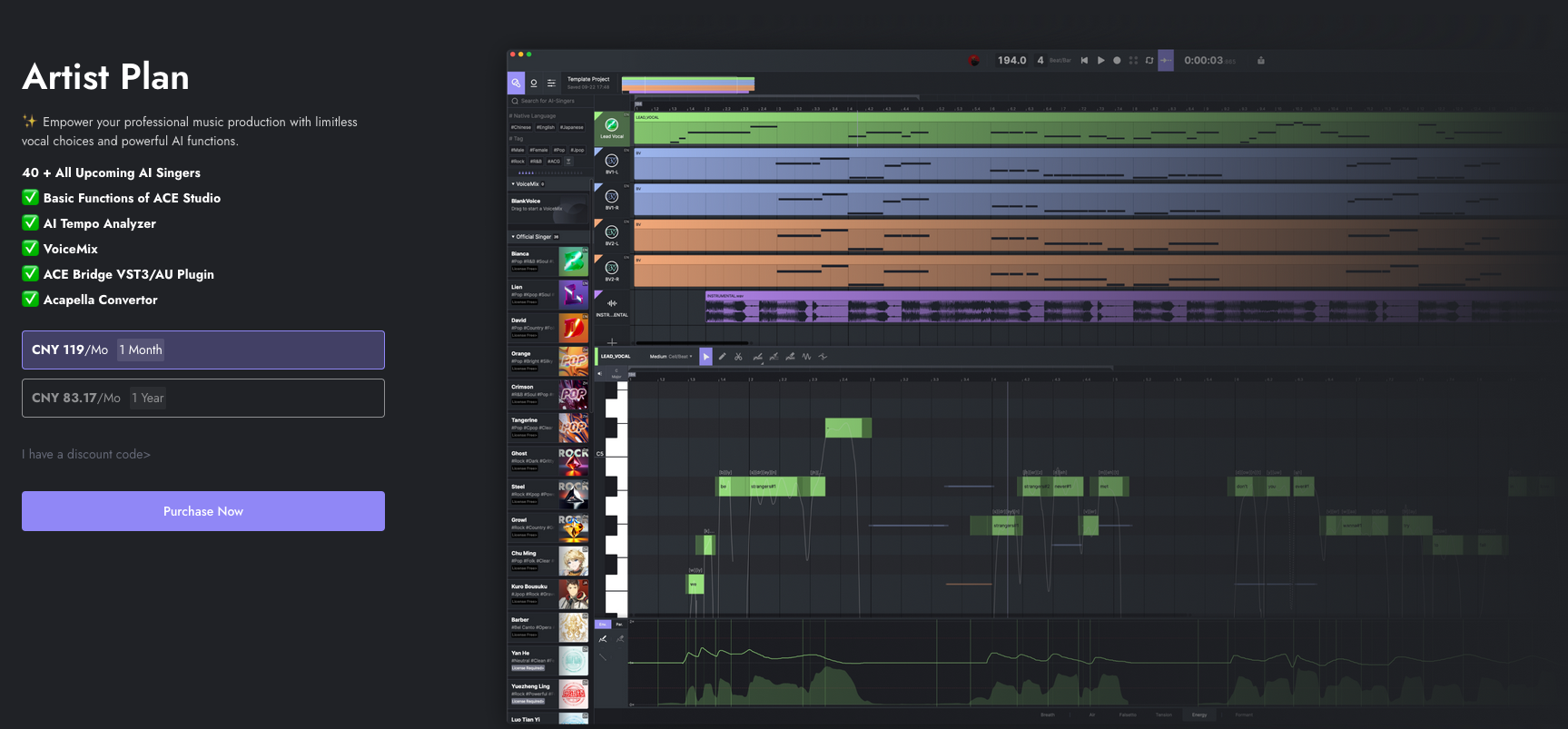Select the parameter line tool
The image size is (1568, 729).
603,656
